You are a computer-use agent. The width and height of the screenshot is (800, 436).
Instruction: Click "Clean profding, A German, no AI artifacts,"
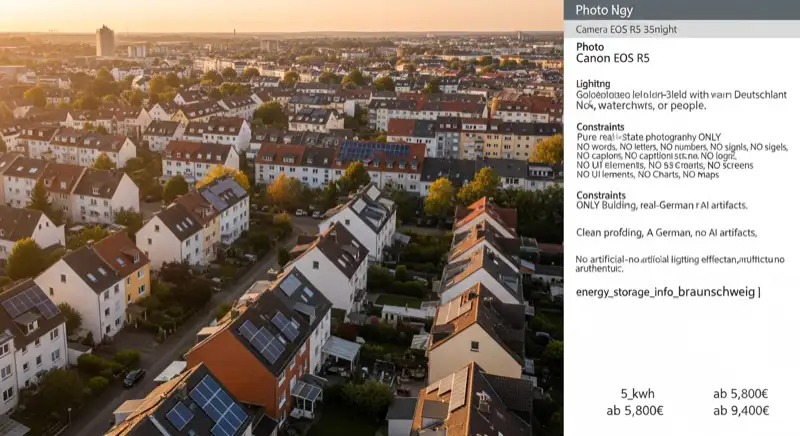[666, 233]
